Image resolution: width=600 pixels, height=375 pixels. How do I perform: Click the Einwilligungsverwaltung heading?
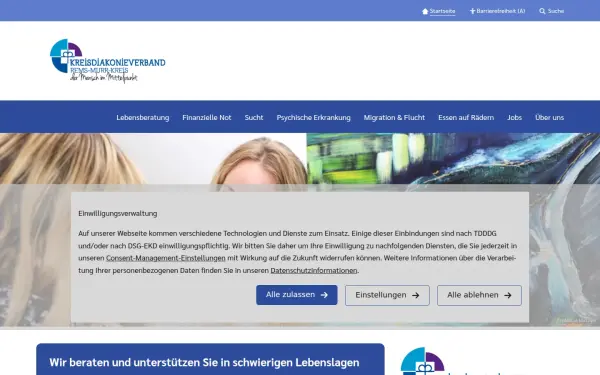point(117,214)
